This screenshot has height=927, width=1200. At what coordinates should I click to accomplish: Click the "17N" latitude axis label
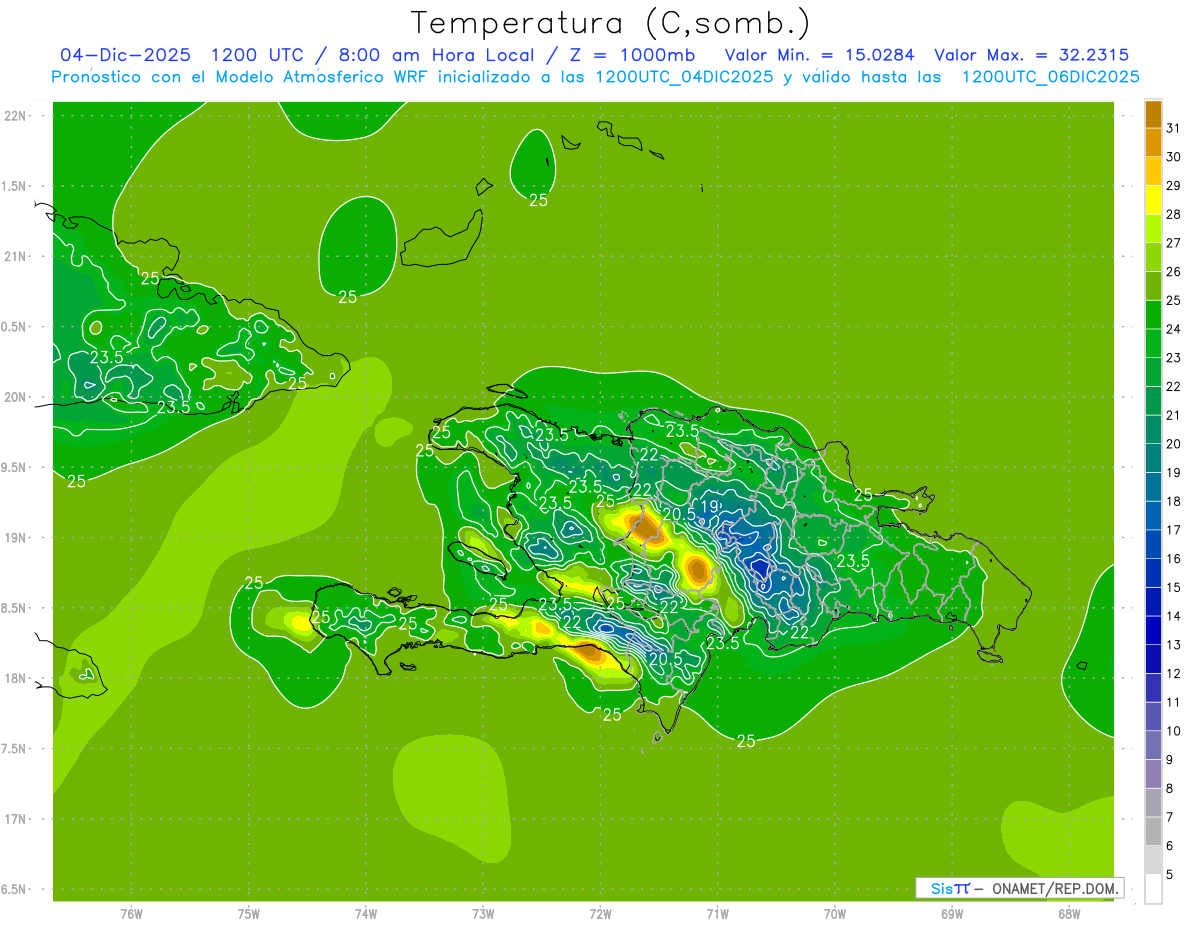point(15,819)
